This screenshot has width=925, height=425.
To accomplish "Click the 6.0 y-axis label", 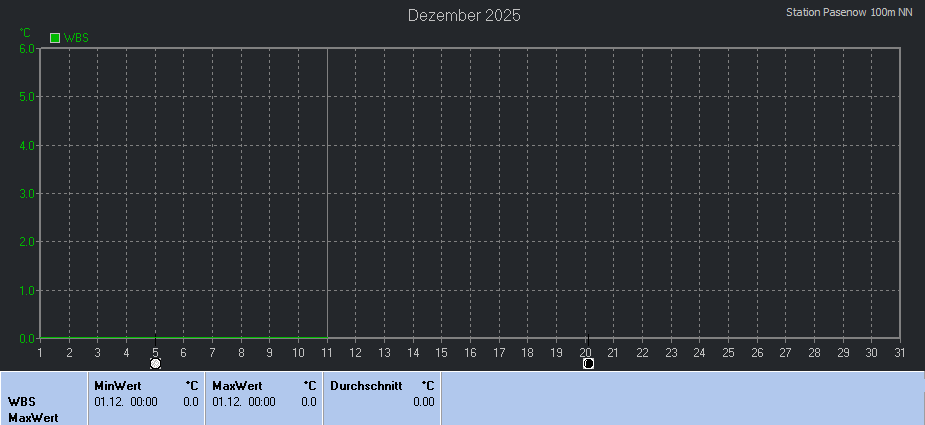I will coord(27,48).
